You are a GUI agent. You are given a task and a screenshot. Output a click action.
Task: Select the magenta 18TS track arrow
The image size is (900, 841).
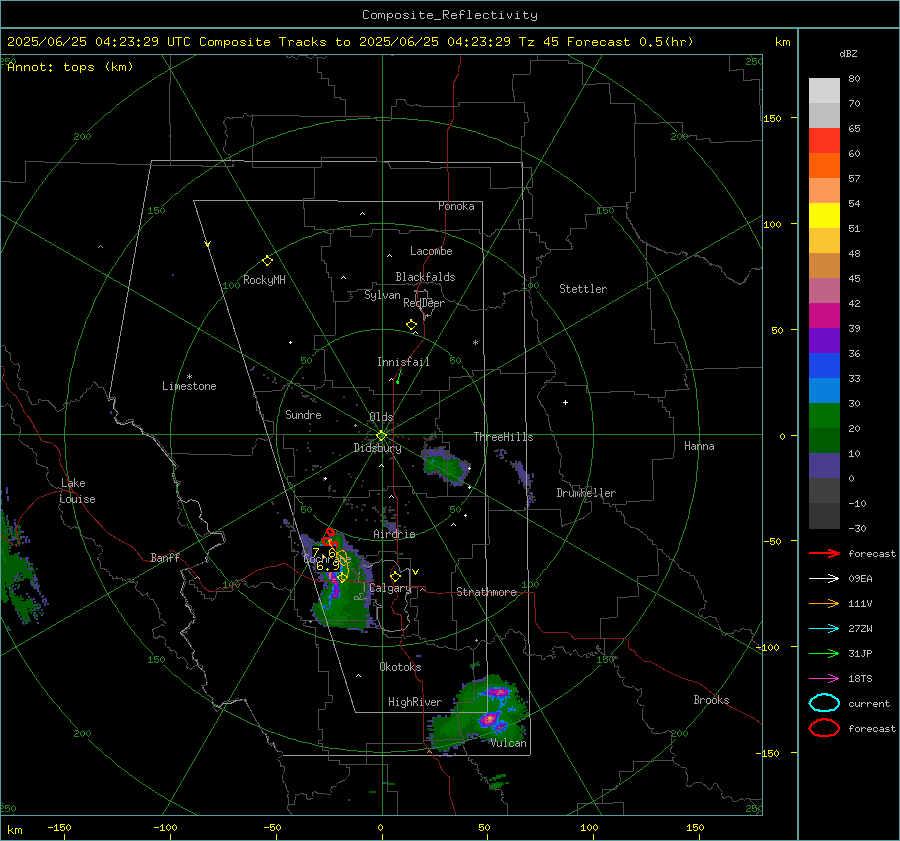click(x=824, y=679)
